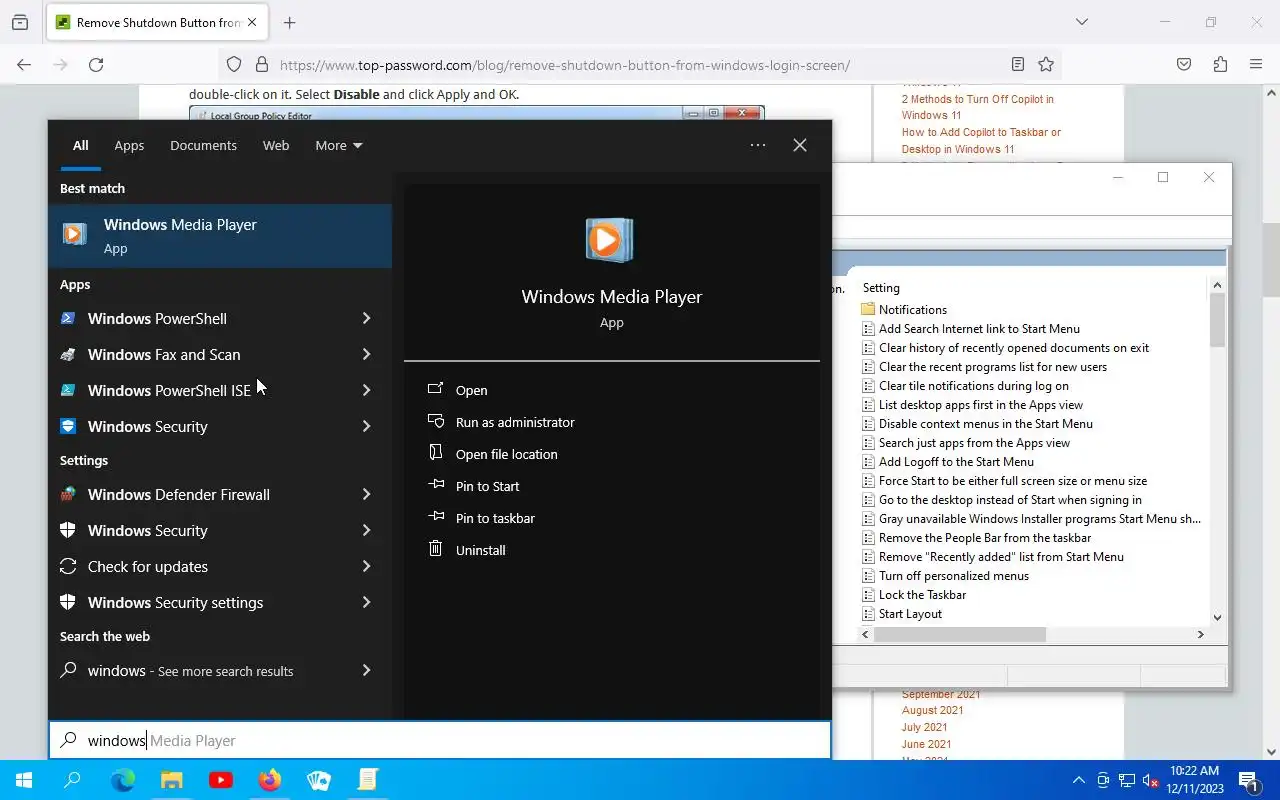The image size is (1280, 800).
Task: Click 'Lock the Taskbar' policy setting
Action: click(x=922, y=595)
